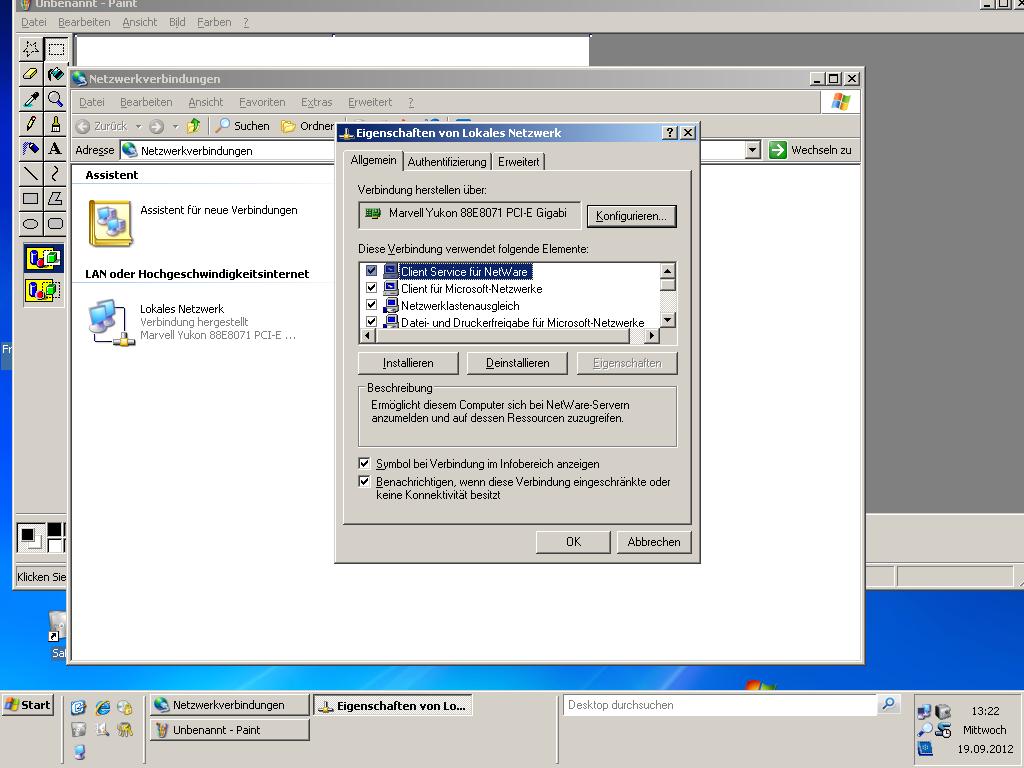
Task: Activate the Magnifier tool in Paint
Action: click(56, 99)
